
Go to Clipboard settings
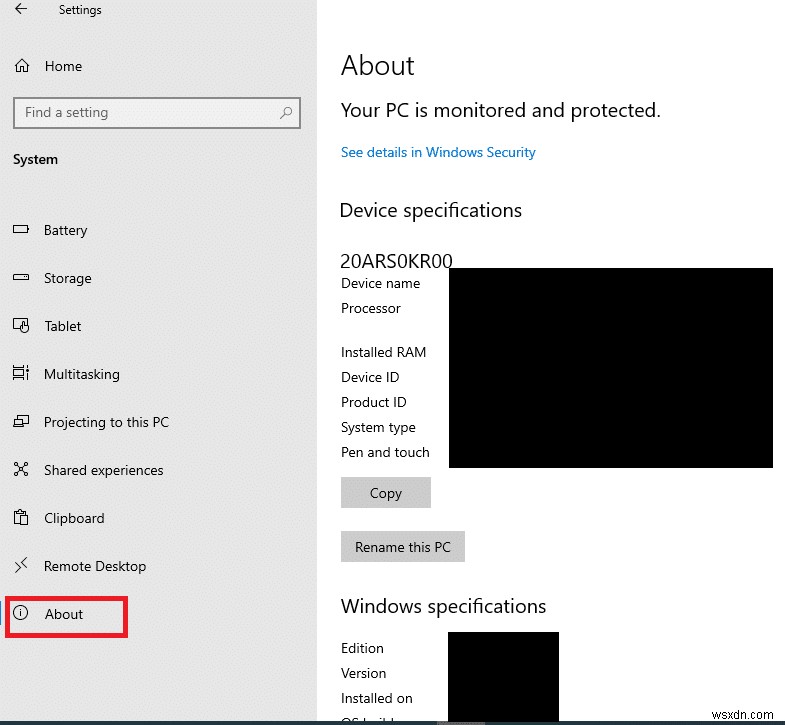point(74,518)
